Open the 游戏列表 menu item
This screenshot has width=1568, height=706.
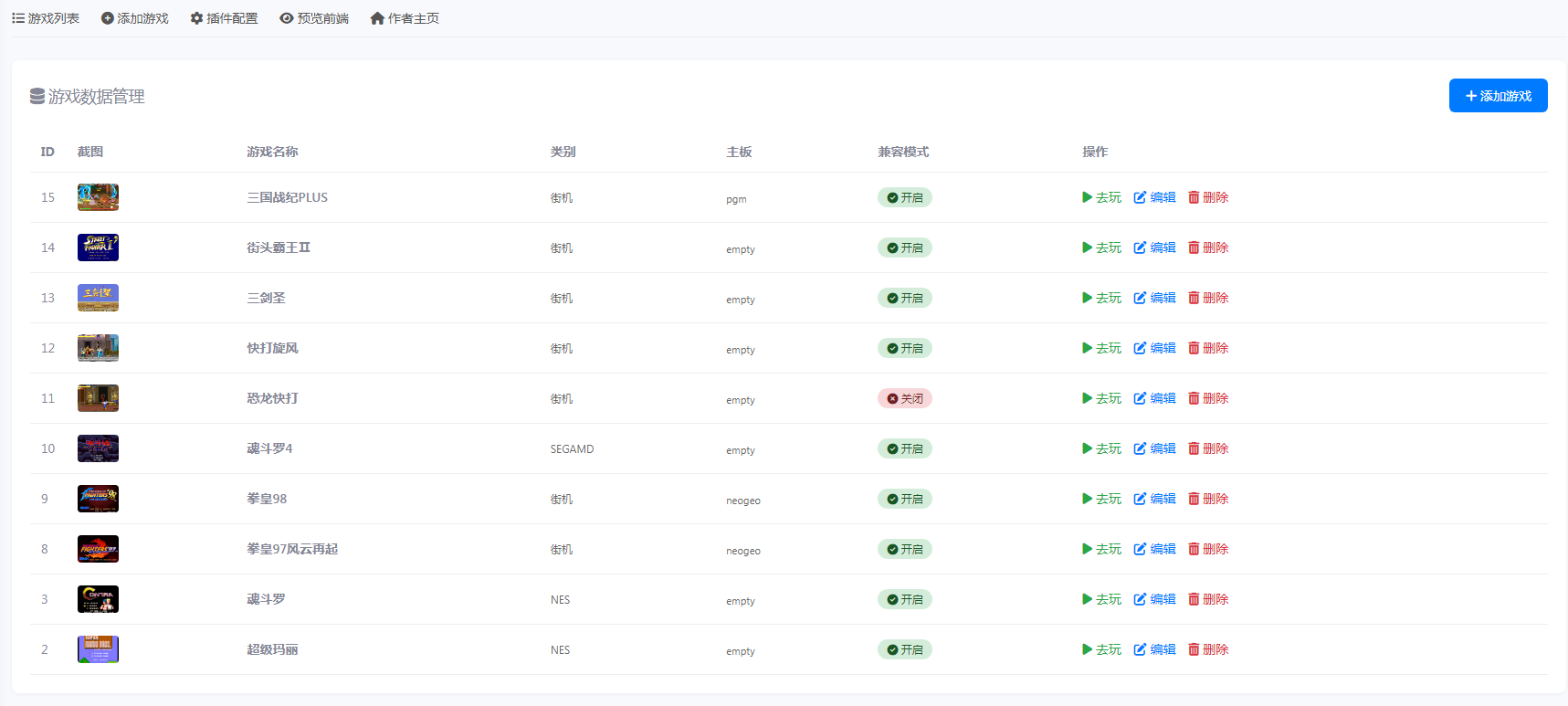pyautogui.click(x=46, y=18)
